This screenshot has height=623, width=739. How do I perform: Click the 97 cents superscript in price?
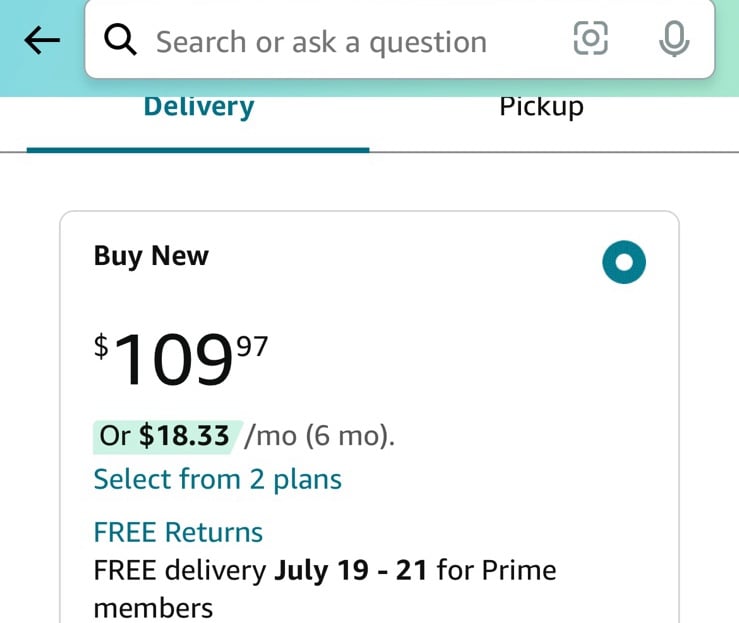252,347
